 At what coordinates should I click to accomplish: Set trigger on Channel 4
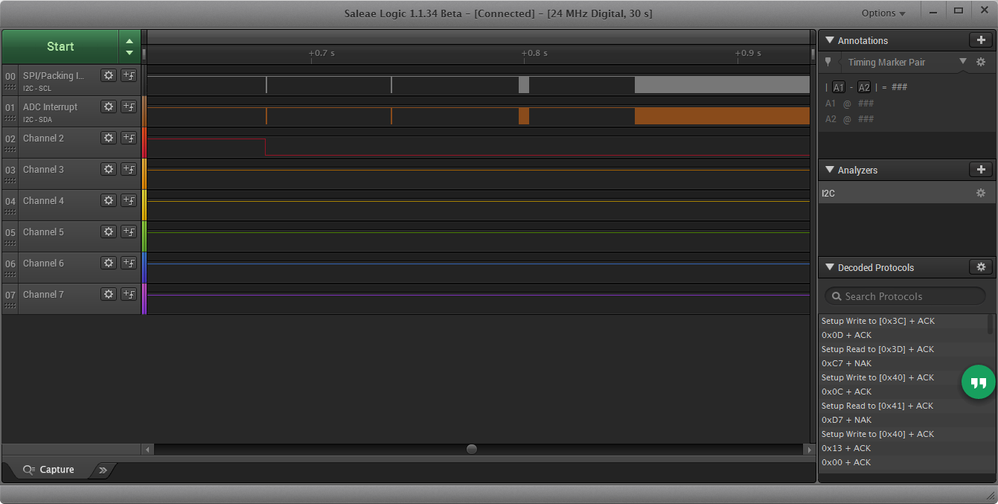click(129, 200)
